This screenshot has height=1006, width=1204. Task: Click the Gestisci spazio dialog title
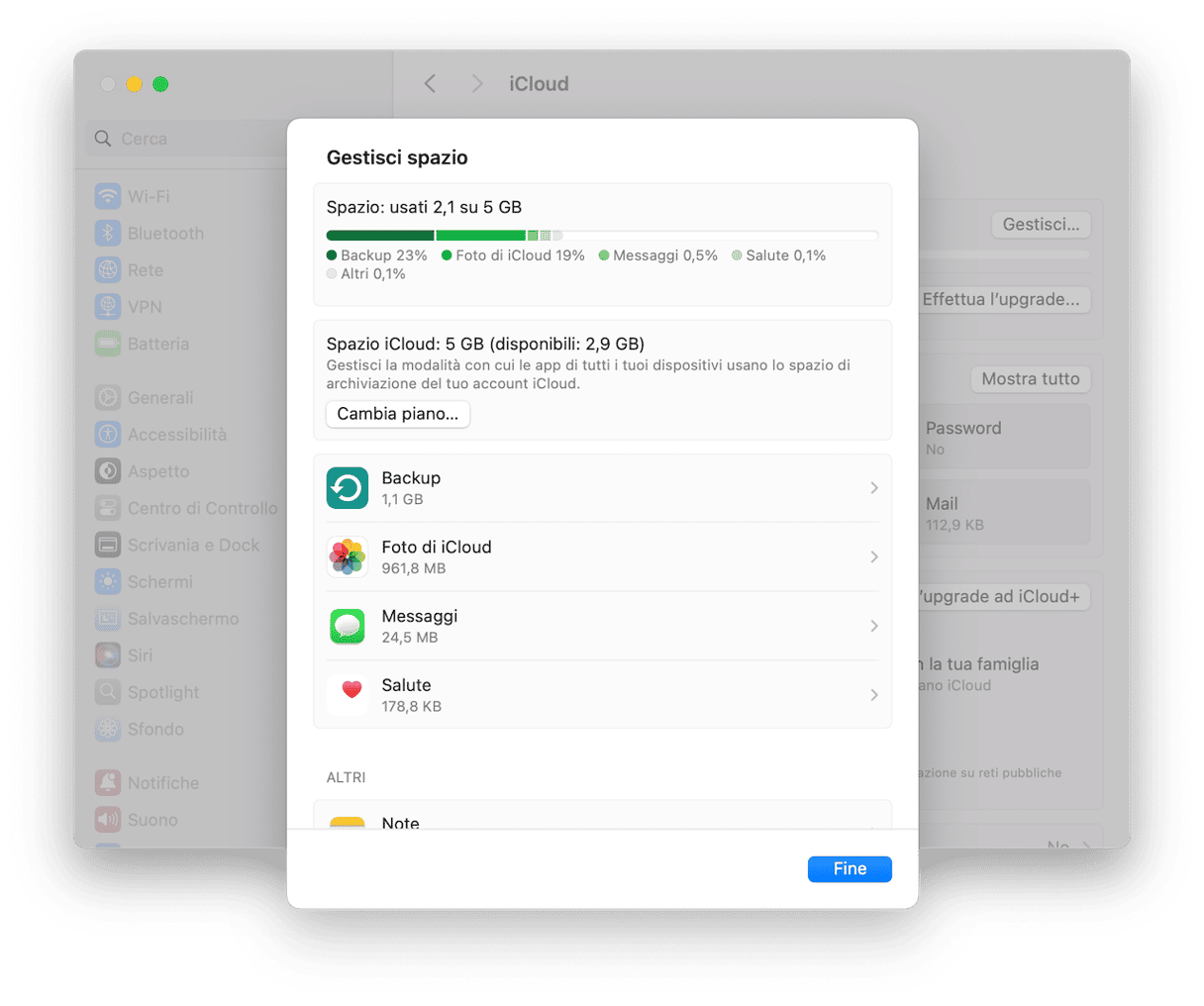[397, 157]
